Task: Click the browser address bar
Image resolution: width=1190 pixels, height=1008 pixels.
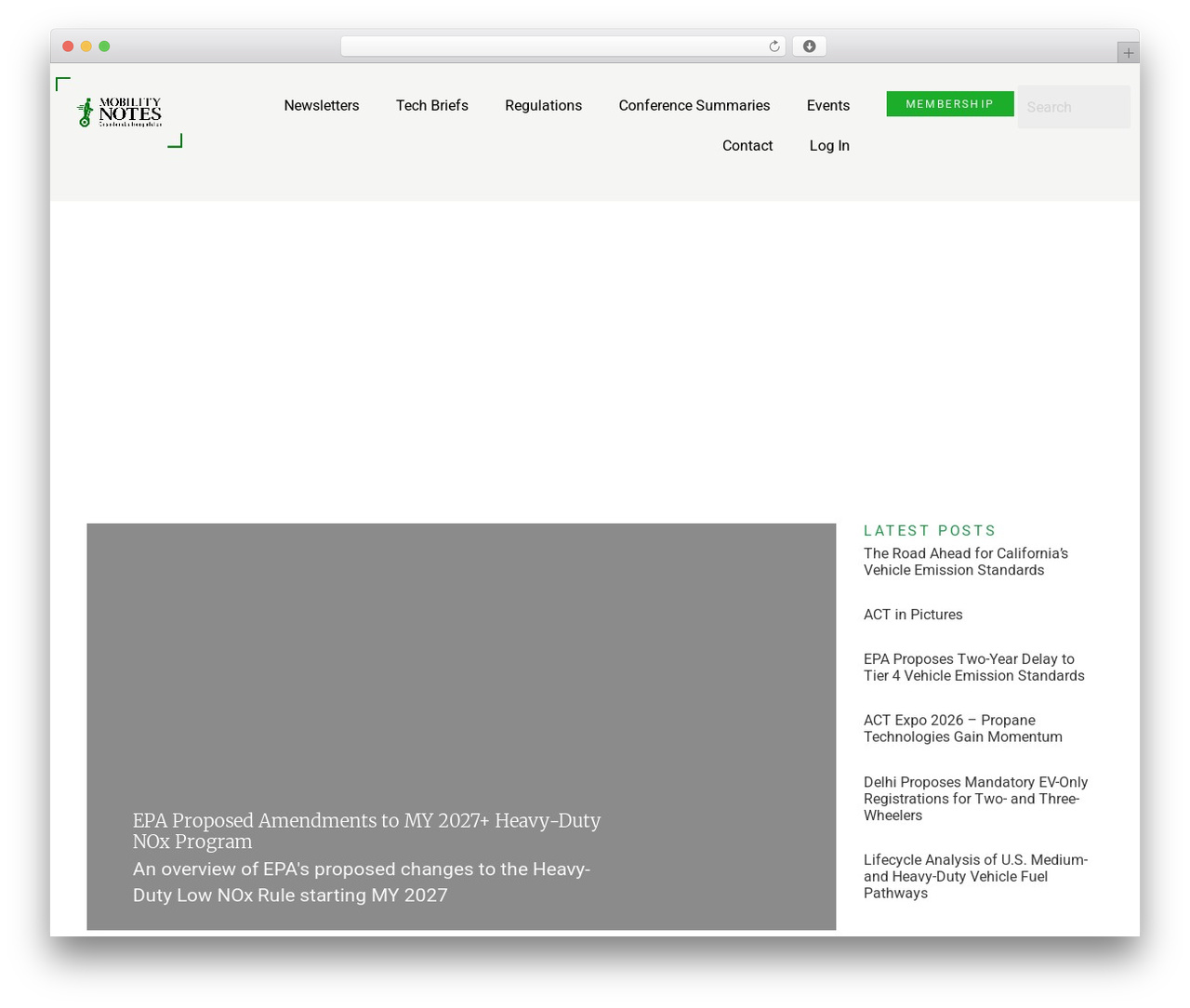Action: (x=562, y=46)
